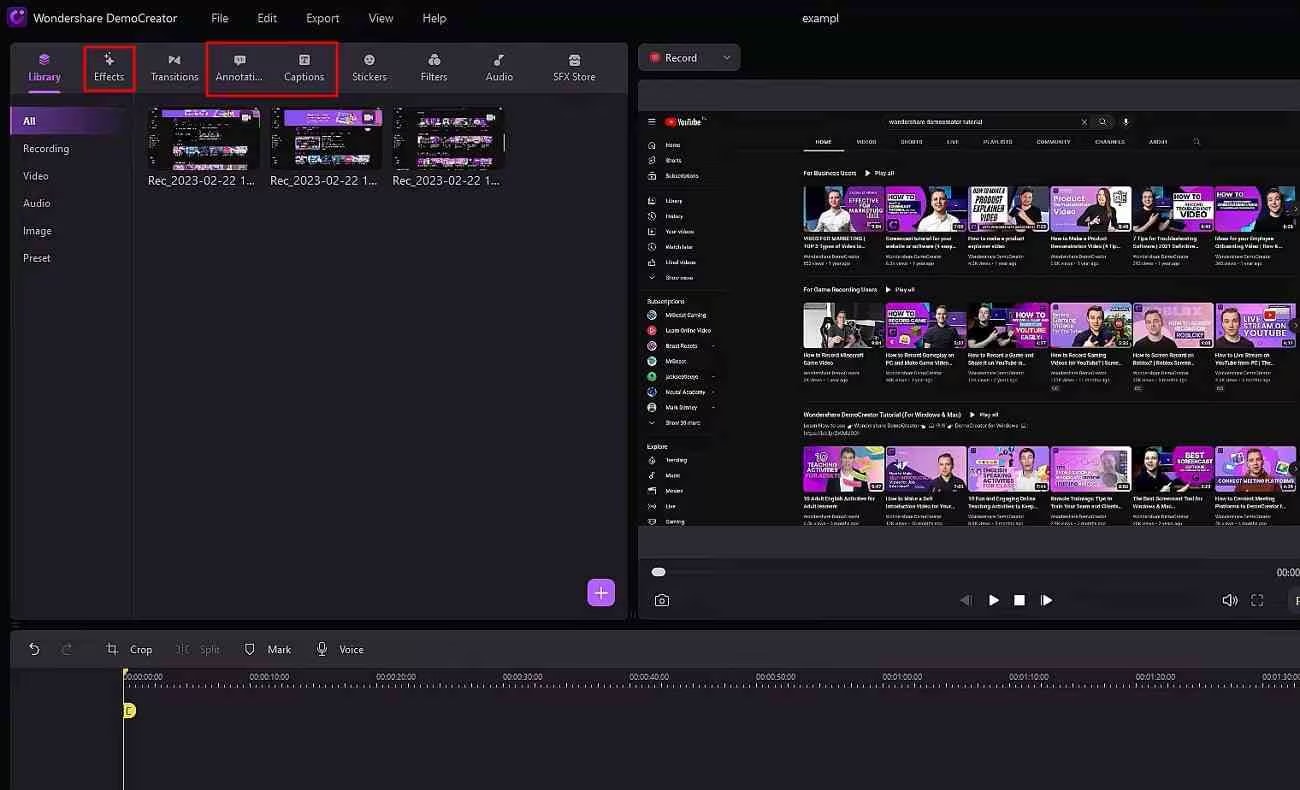
Task: Open the Captions tab
Action: tap(304, 68)
